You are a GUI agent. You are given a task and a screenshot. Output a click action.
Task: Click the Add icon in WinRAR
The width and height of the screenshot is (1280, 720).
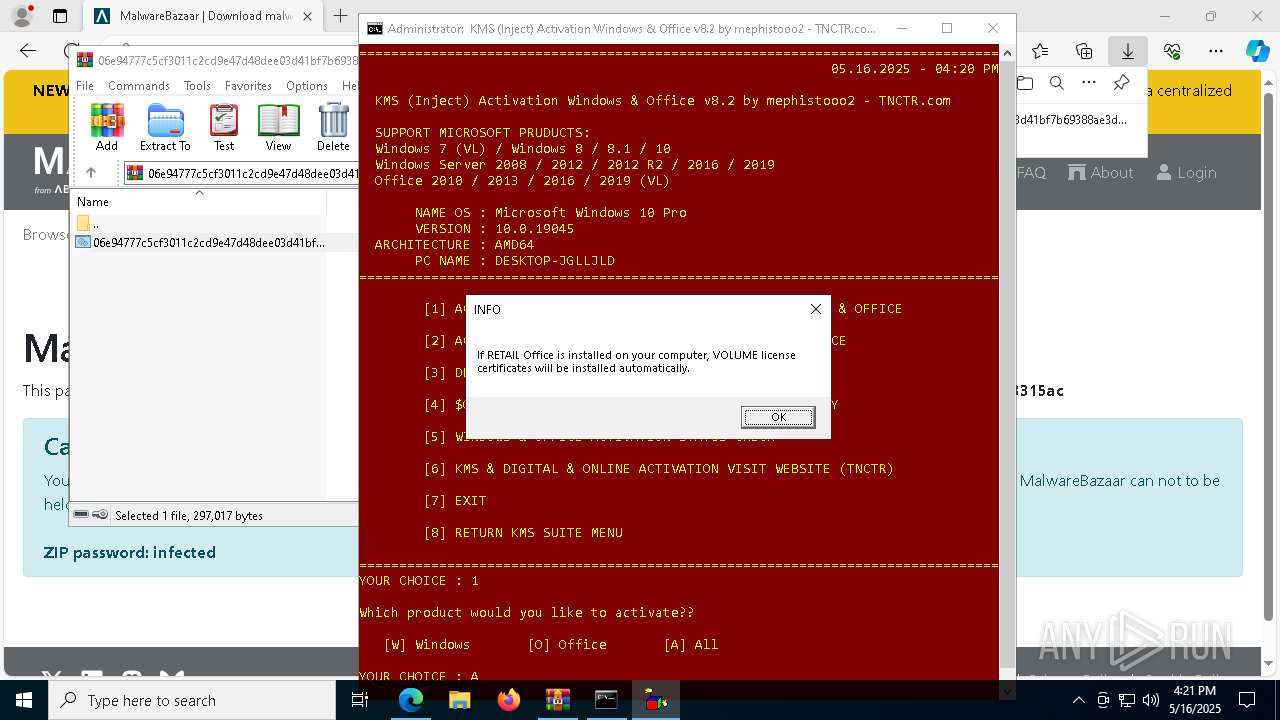pos(107,128)
